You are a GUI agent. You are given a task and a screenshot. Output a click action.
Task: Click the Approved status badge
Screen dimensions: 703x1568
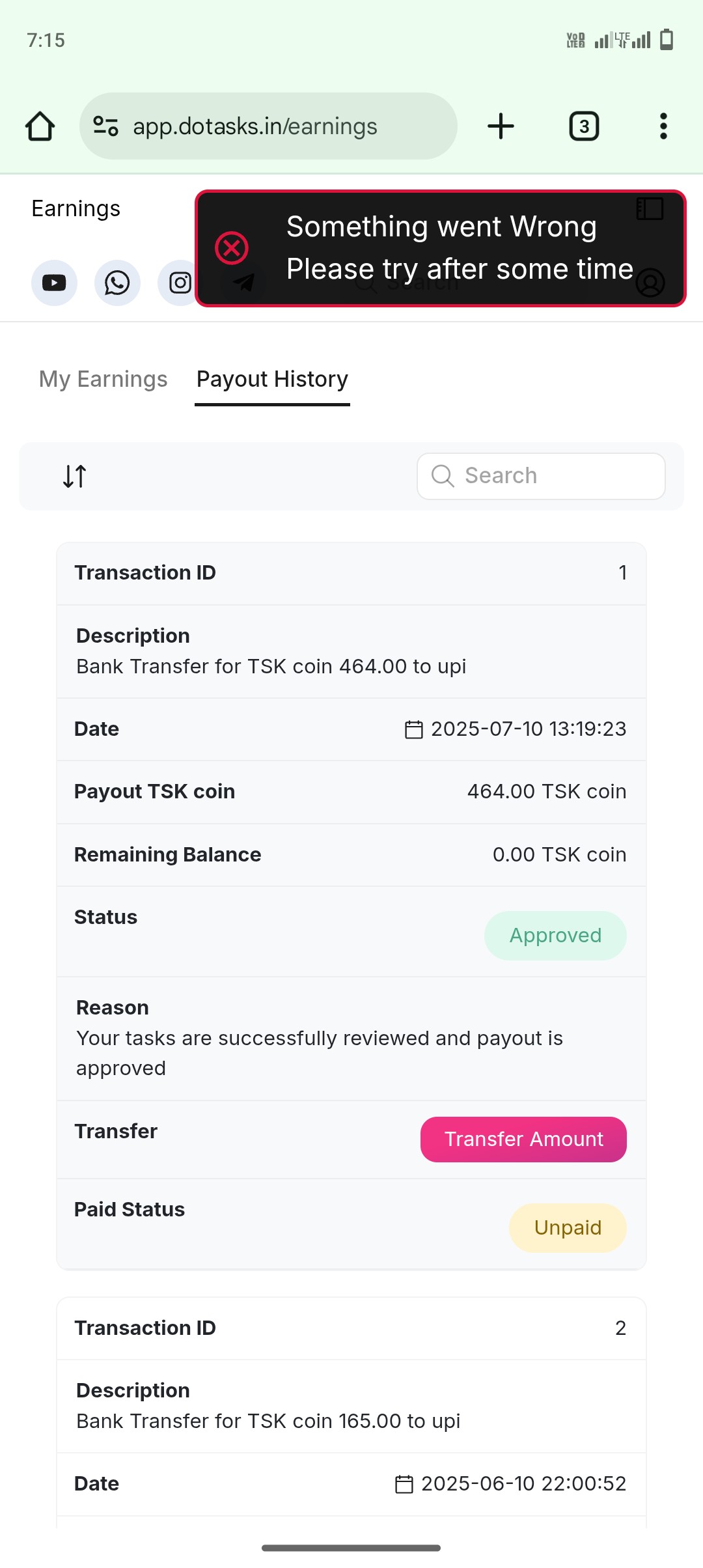point(555,936)
